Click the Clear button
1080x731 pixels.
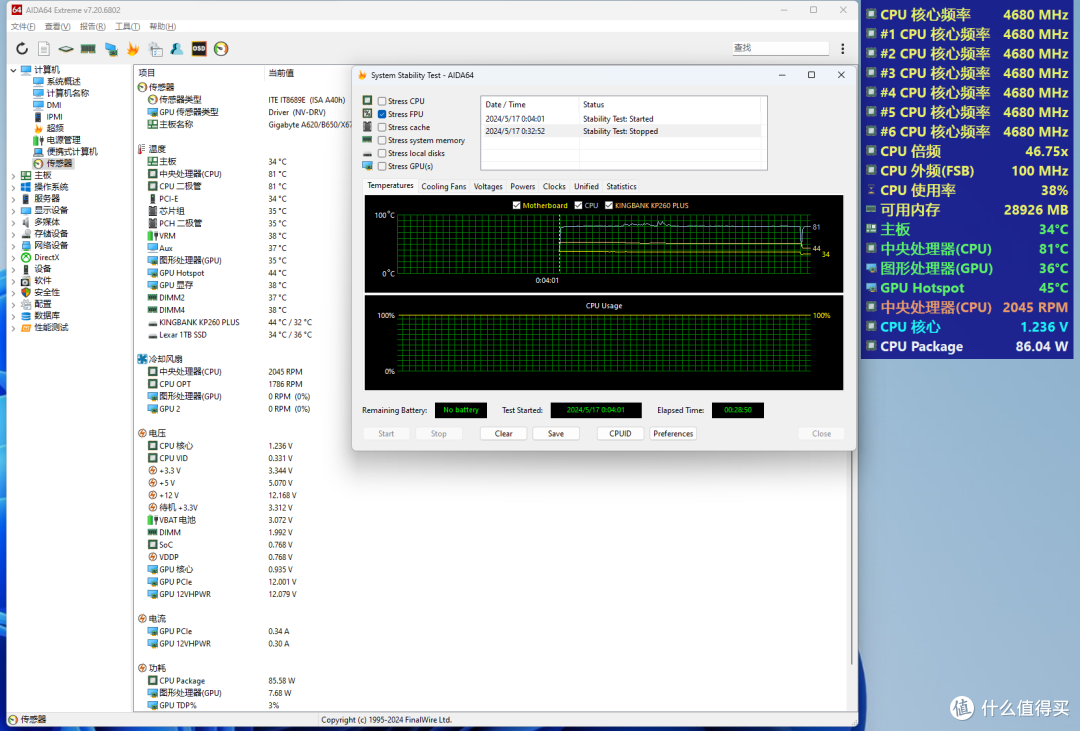(x=503, y=434)
